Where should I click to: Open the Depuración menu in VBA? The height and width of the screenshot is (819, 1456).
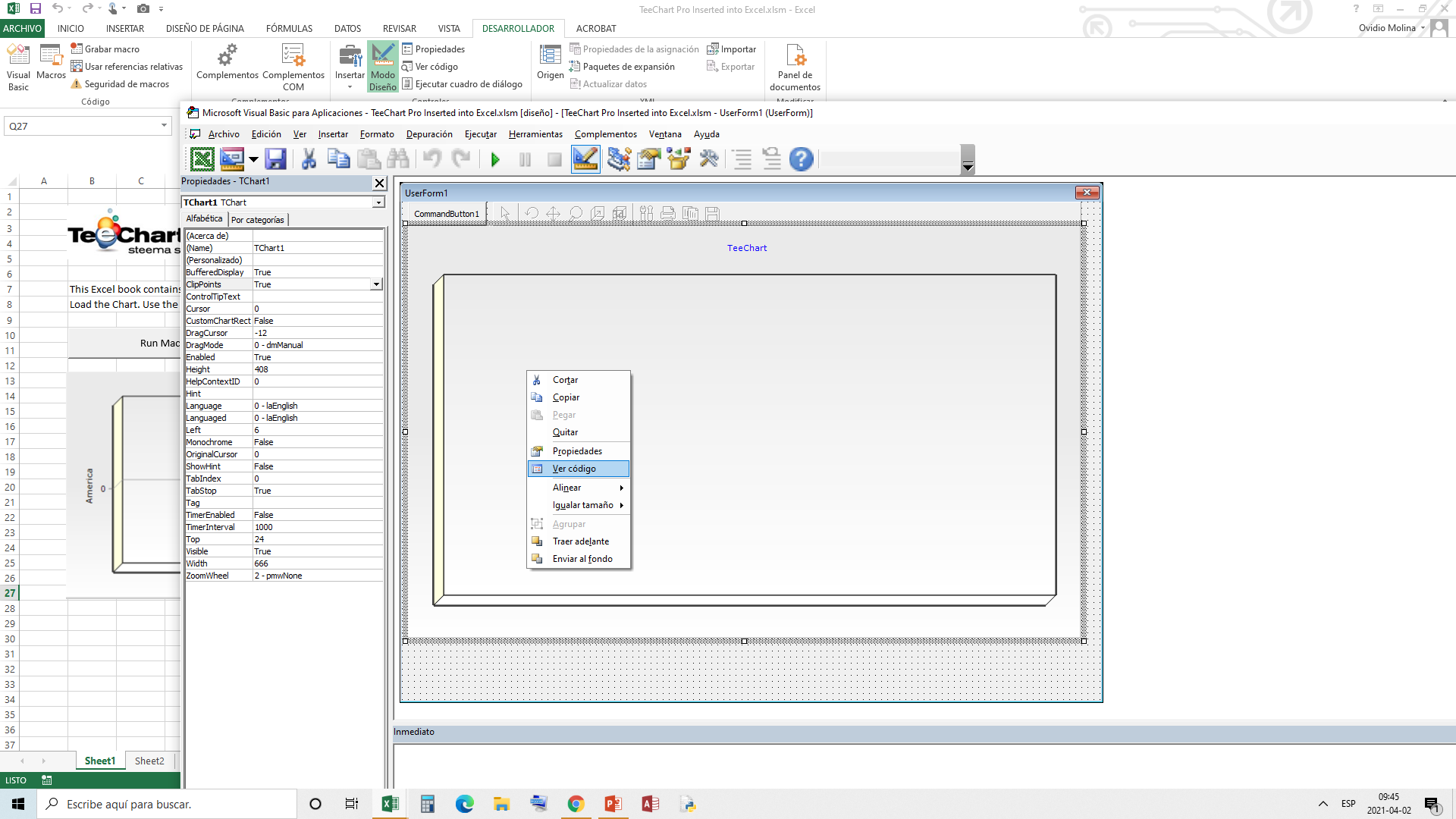click(x=429, y=134)
